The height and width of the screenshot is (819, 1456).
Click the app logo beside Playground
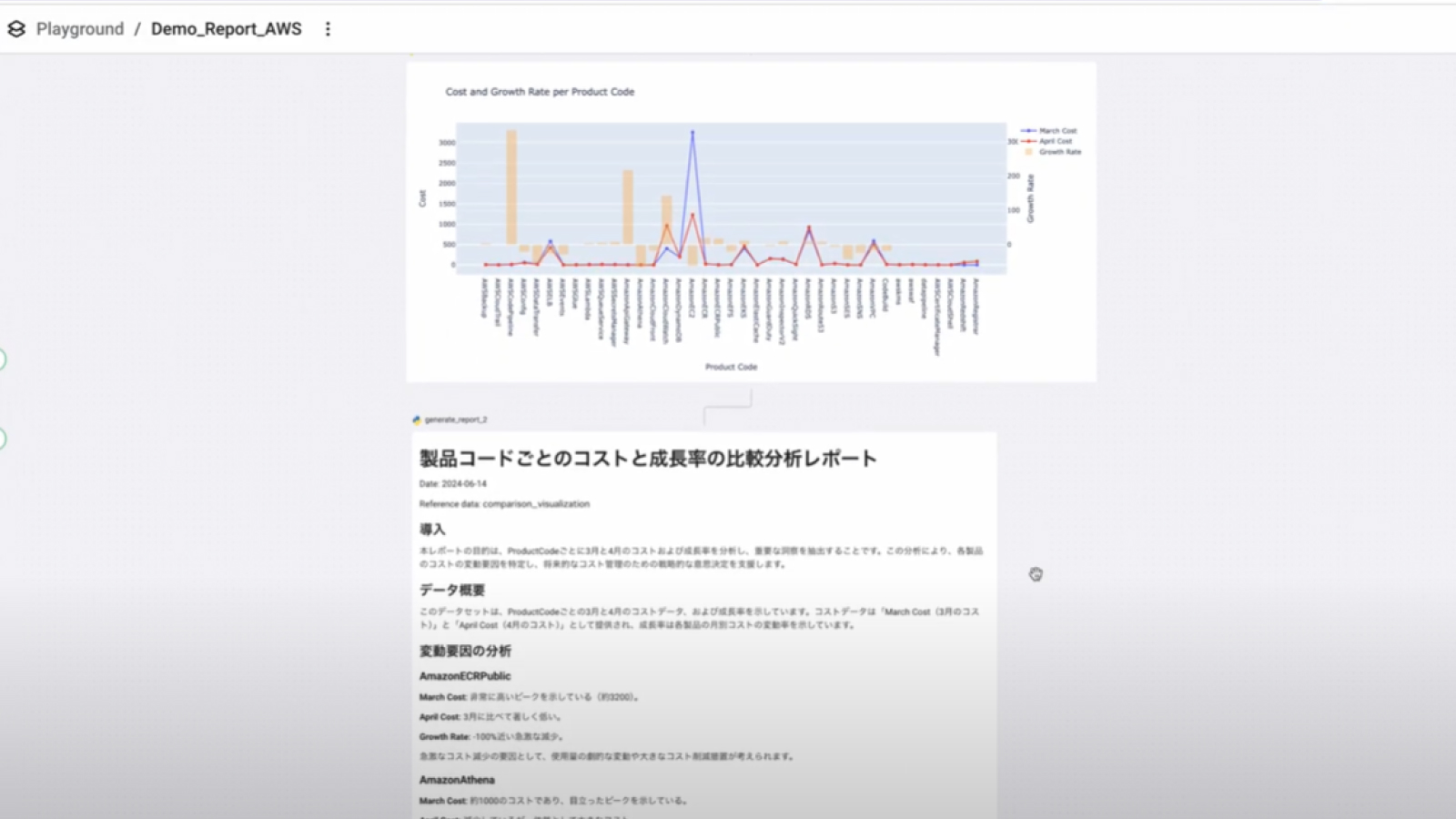pyautogui.click(x=16, y=29)
